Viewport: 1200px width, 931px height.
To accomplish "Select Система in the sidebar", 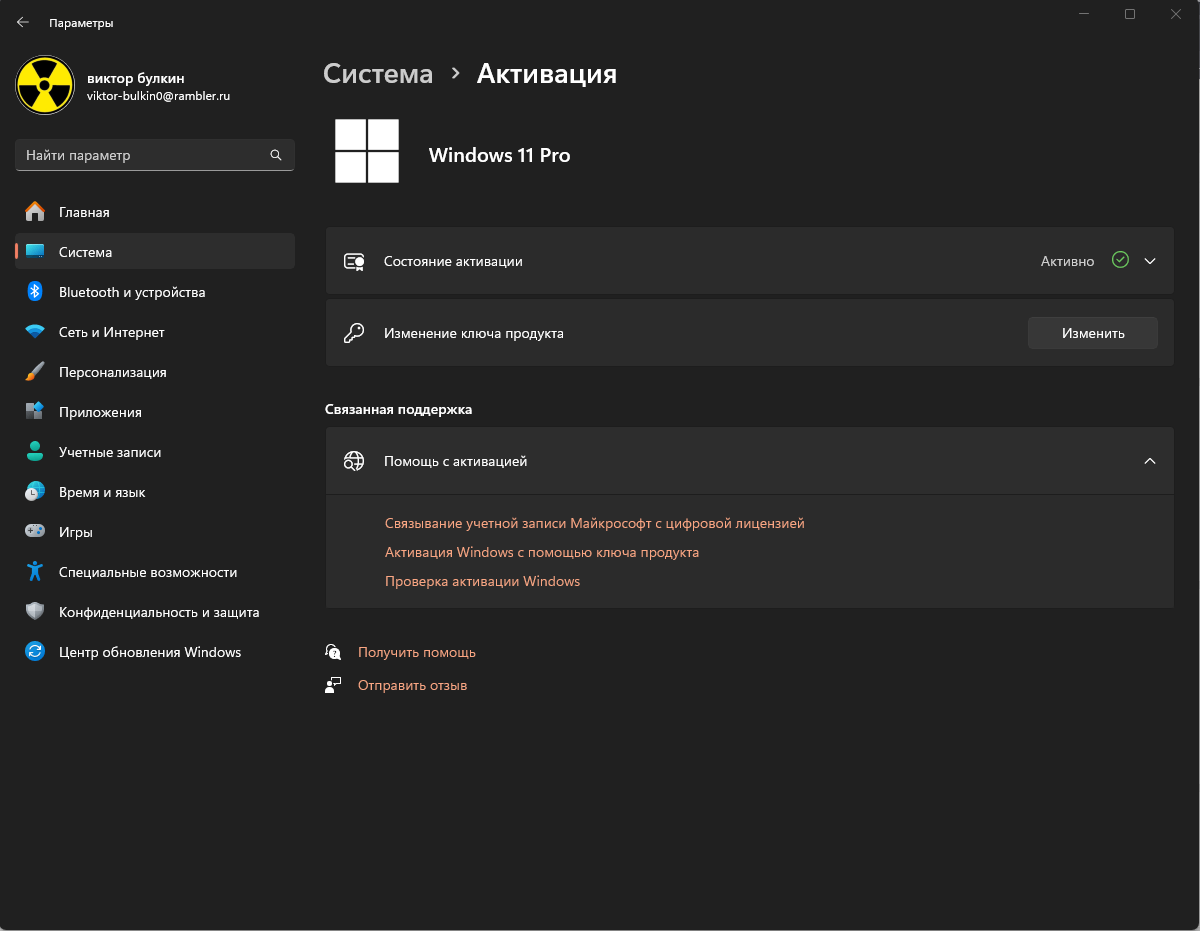I will pos(155,252).
